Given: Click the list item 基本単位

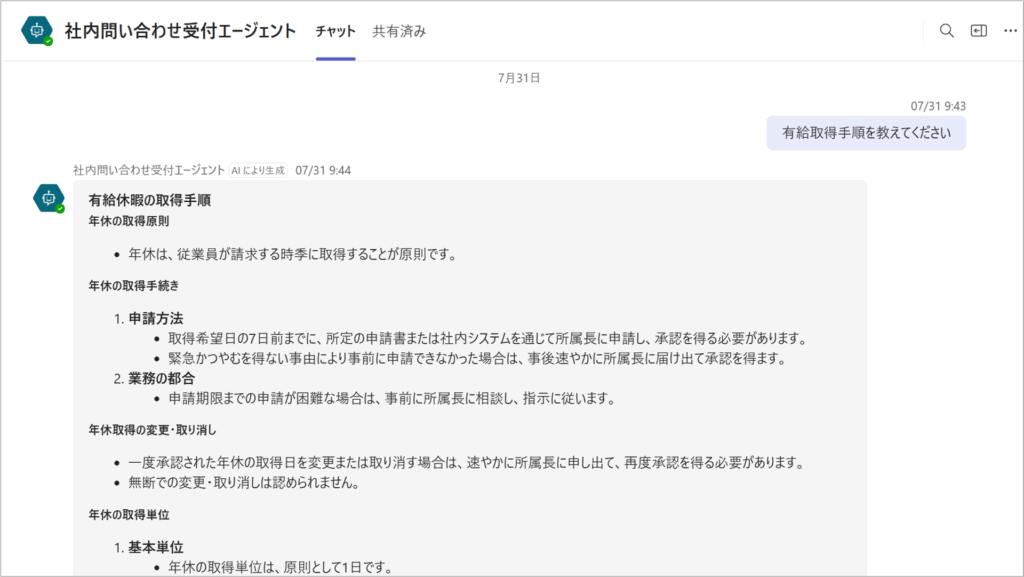Looking at the screenshot, I should pos(155,548).
